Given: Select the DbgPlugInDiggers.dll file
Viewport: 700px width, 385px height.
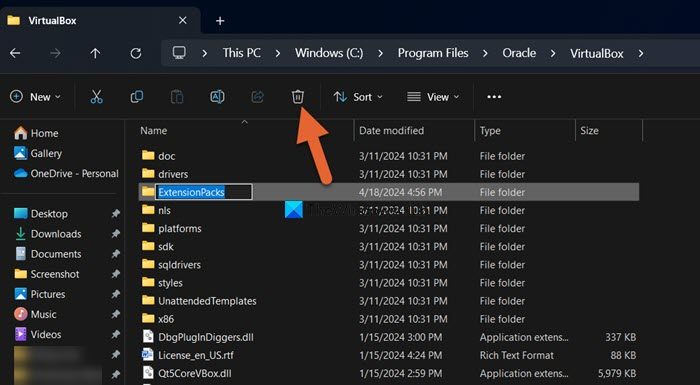Looking at the screenshot, I should (x=389, y=337).
